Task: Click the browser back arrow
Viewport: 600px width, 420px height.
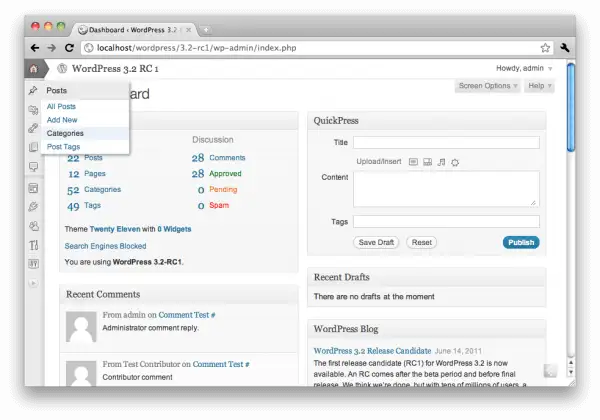Action: [35, 48]
